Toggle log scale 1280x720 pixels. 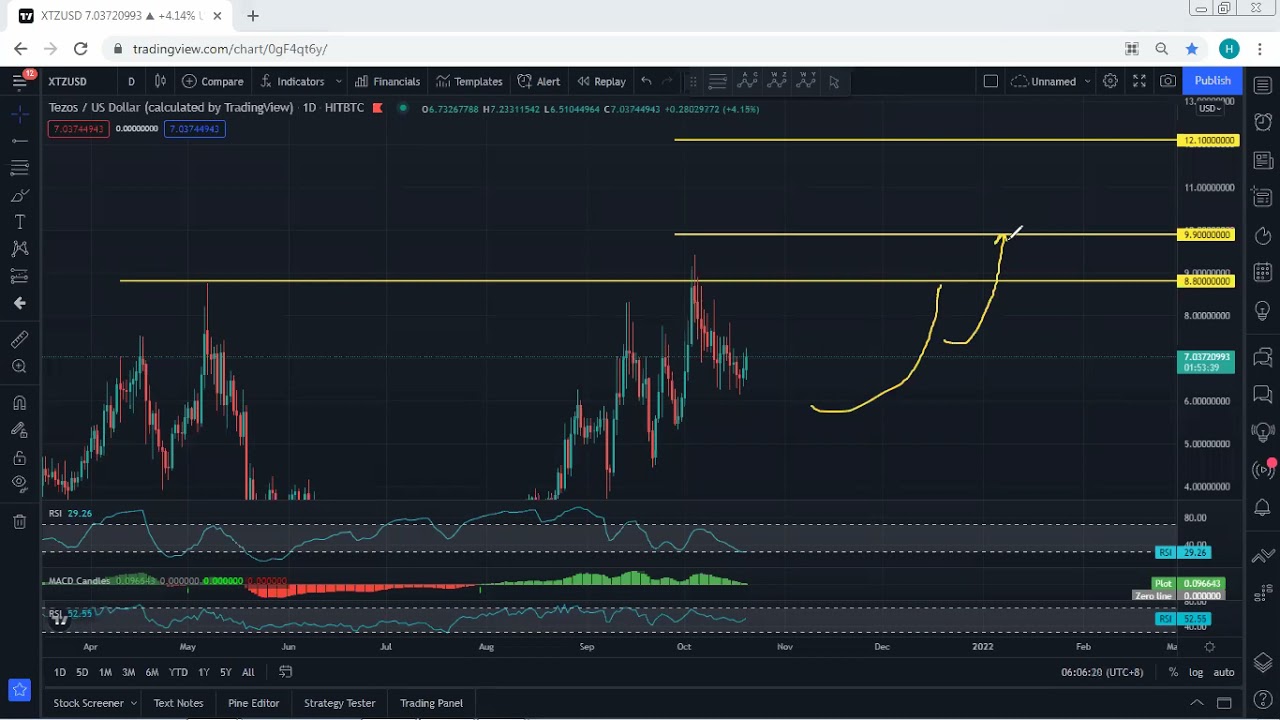tap(1196, 673)
